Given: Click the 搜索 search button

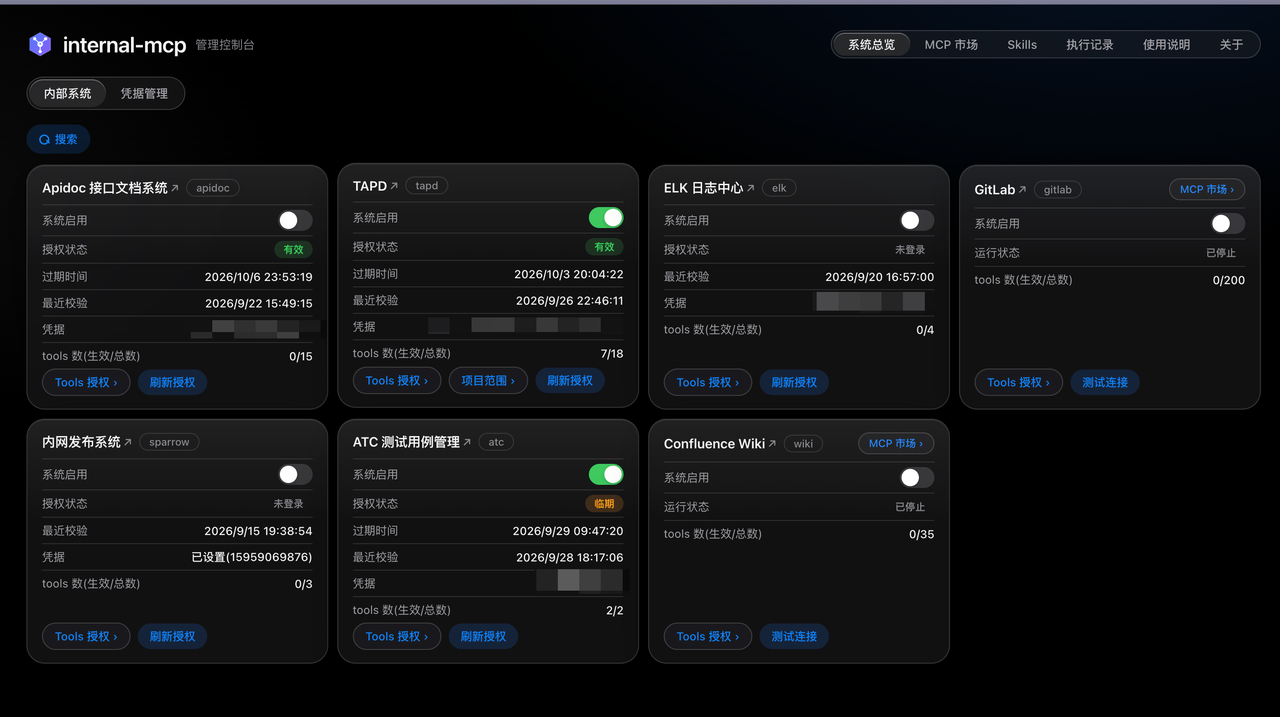Looking at the screenshot, I should [58, 139].
